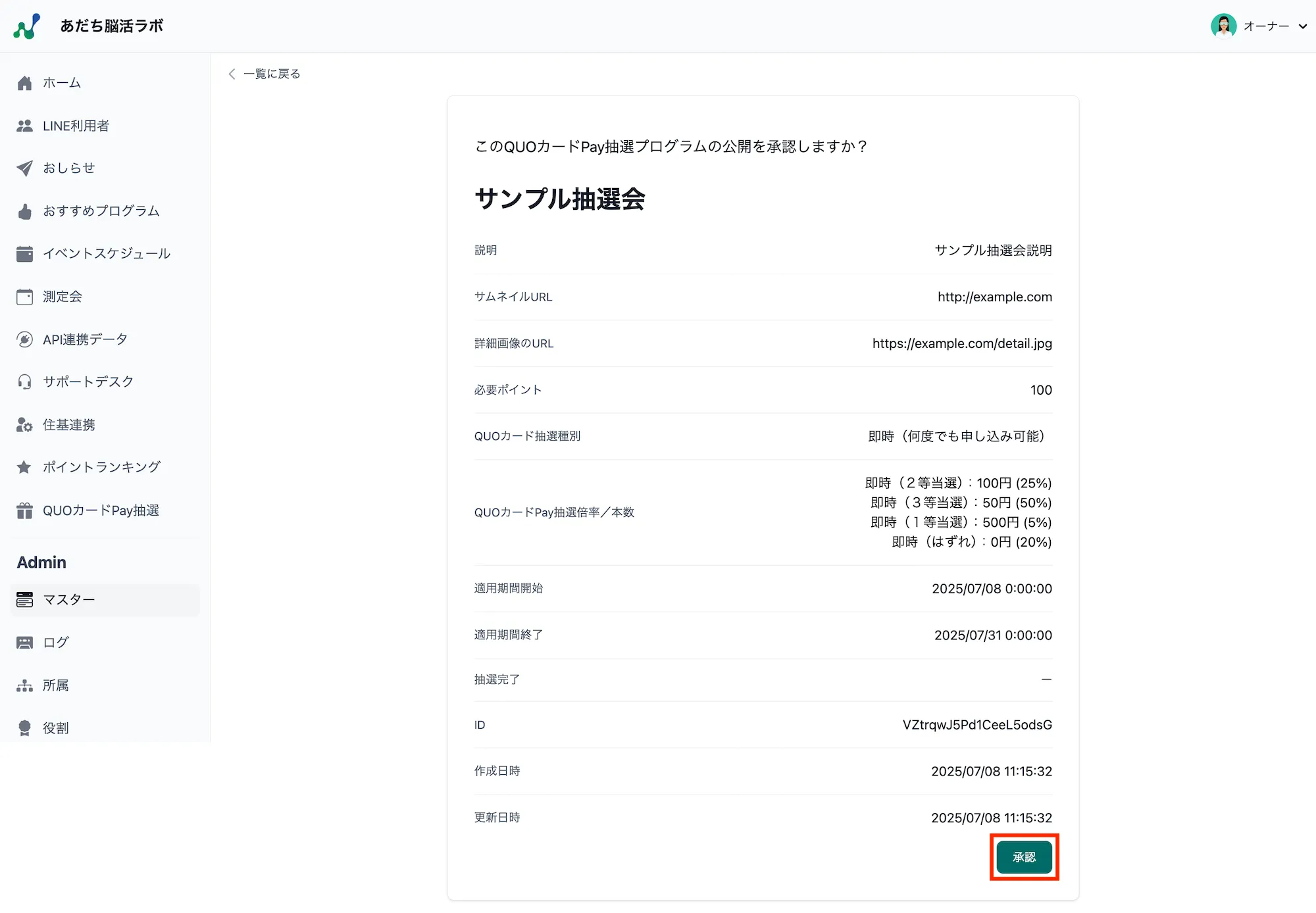Image resolution: width=1316 pixels, height=913 pixels.
Task: Open the thumbnail URL http://example.com
Action: [x=994, y=297]
